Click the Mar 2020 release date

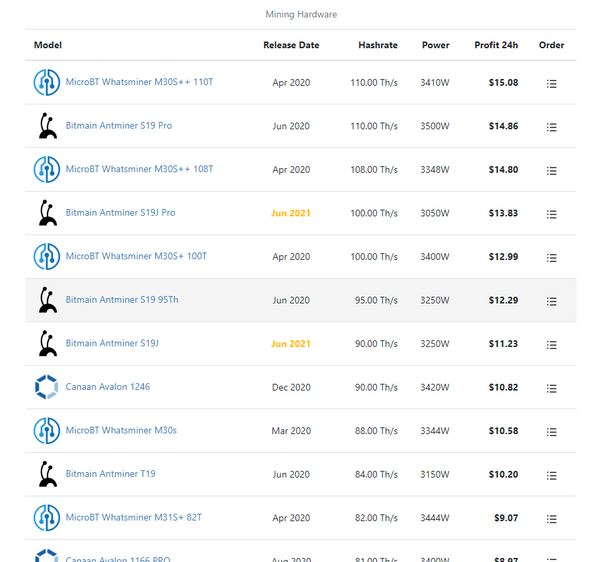pos(291,431)
